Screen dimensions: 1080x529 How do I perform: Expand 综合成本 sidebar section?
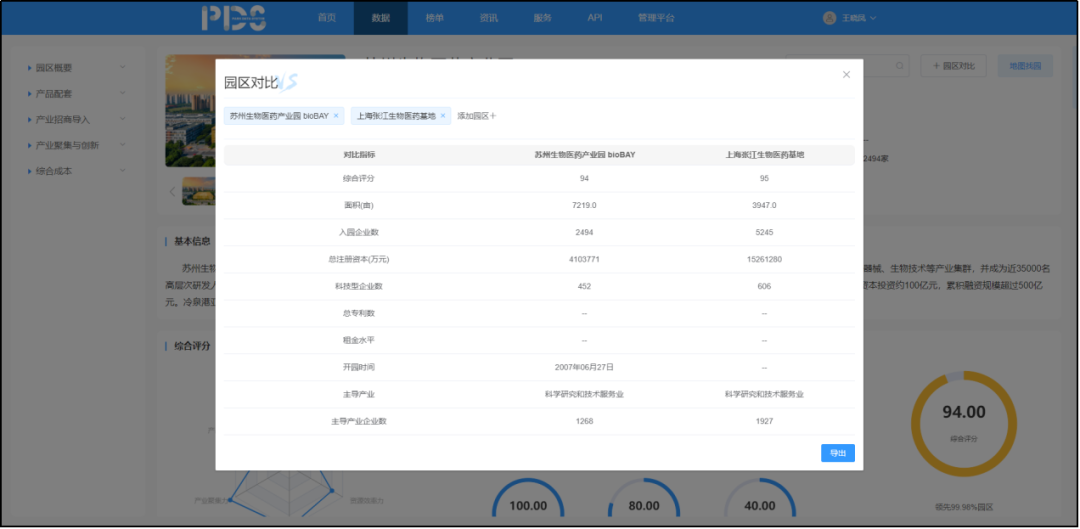click(76, 171)
